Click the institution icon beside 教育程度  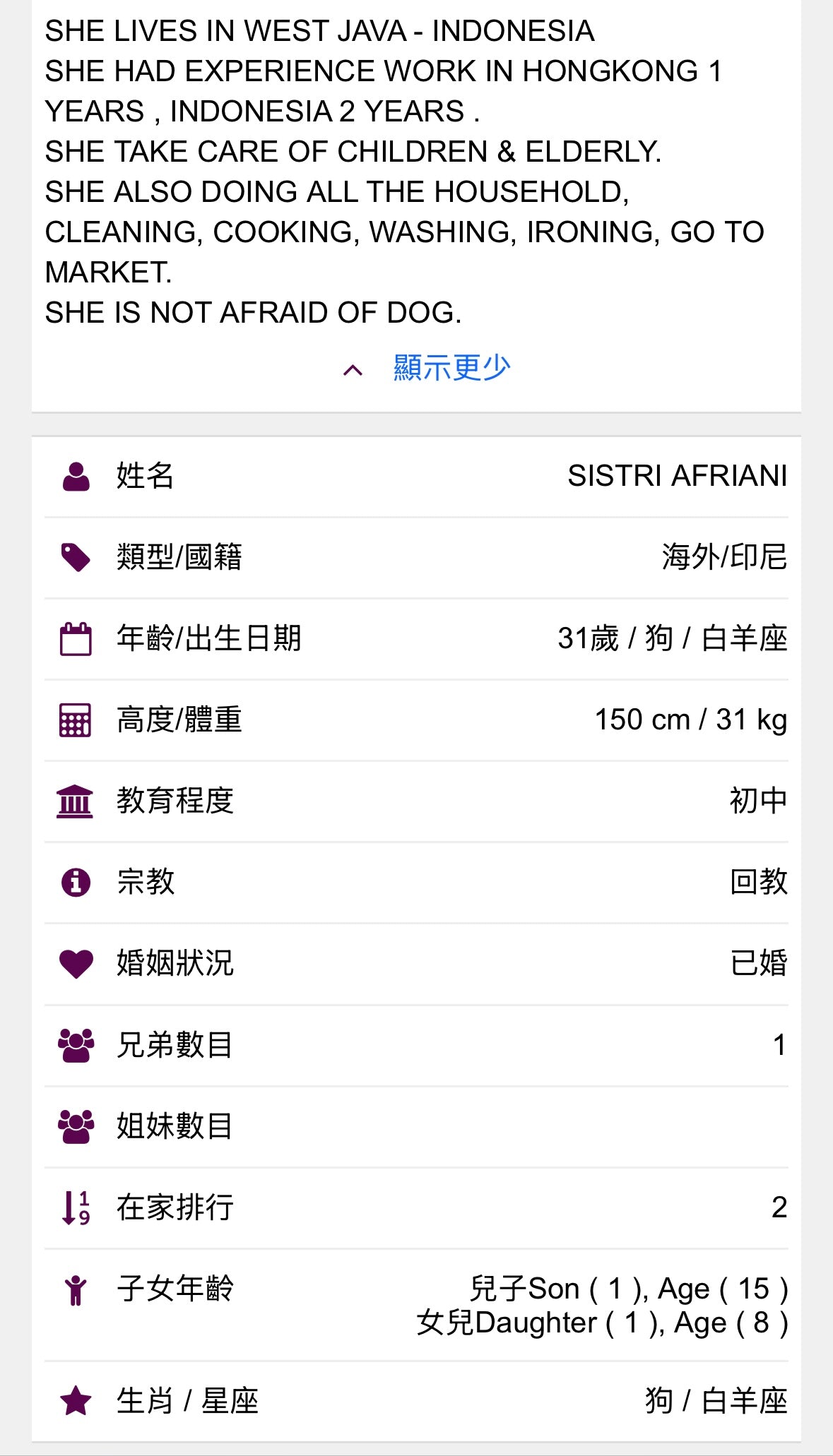click(x=75, y=801)
